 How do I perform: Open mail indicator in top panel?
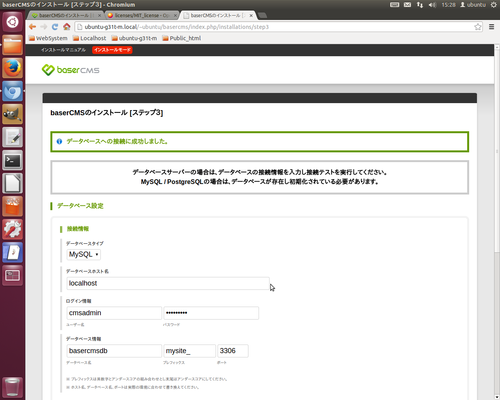tap(407, 5)
